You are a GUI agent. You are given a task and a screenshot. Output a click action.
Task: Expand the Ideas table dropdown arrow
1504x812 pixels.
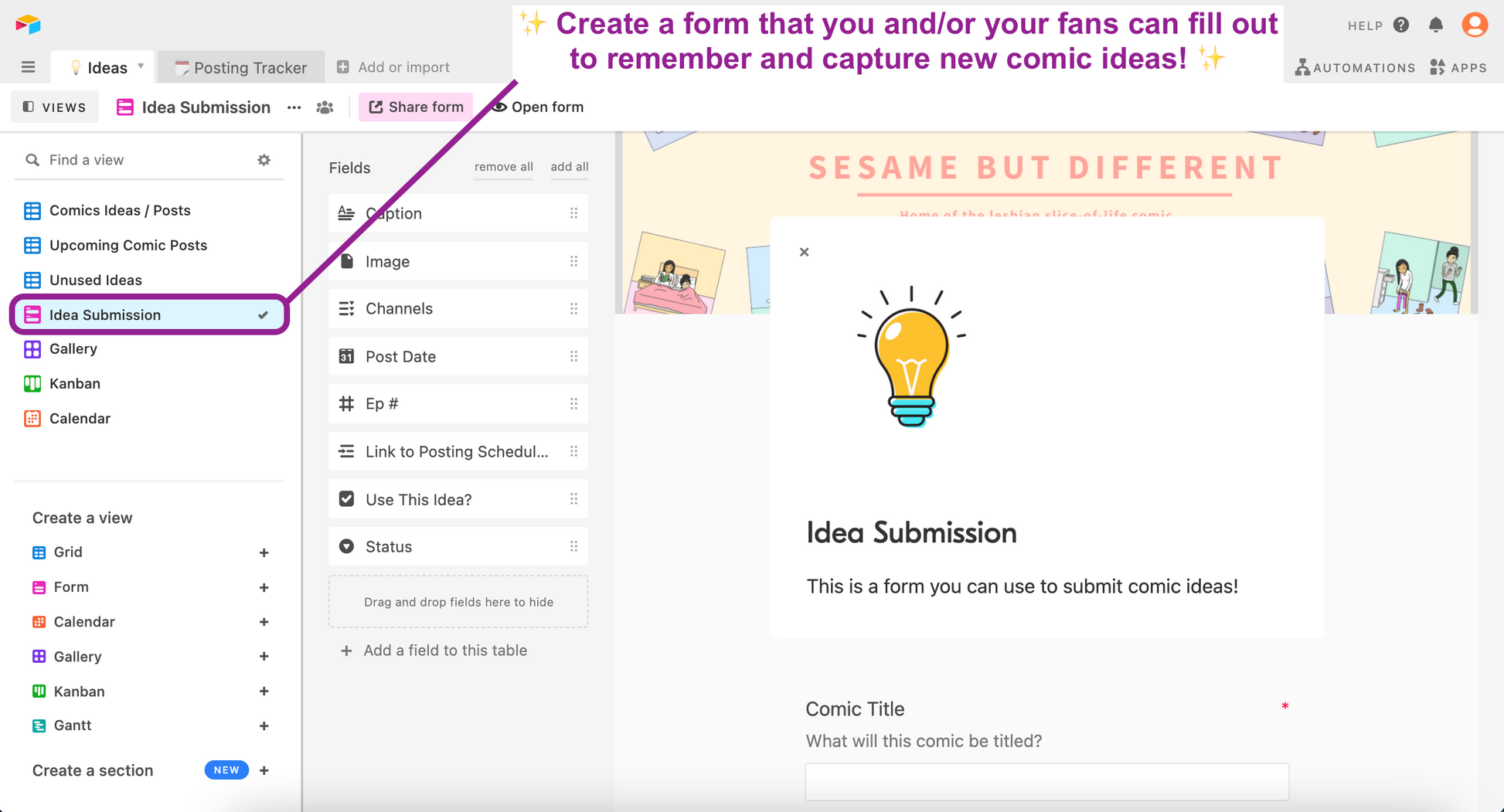point(141,66)
